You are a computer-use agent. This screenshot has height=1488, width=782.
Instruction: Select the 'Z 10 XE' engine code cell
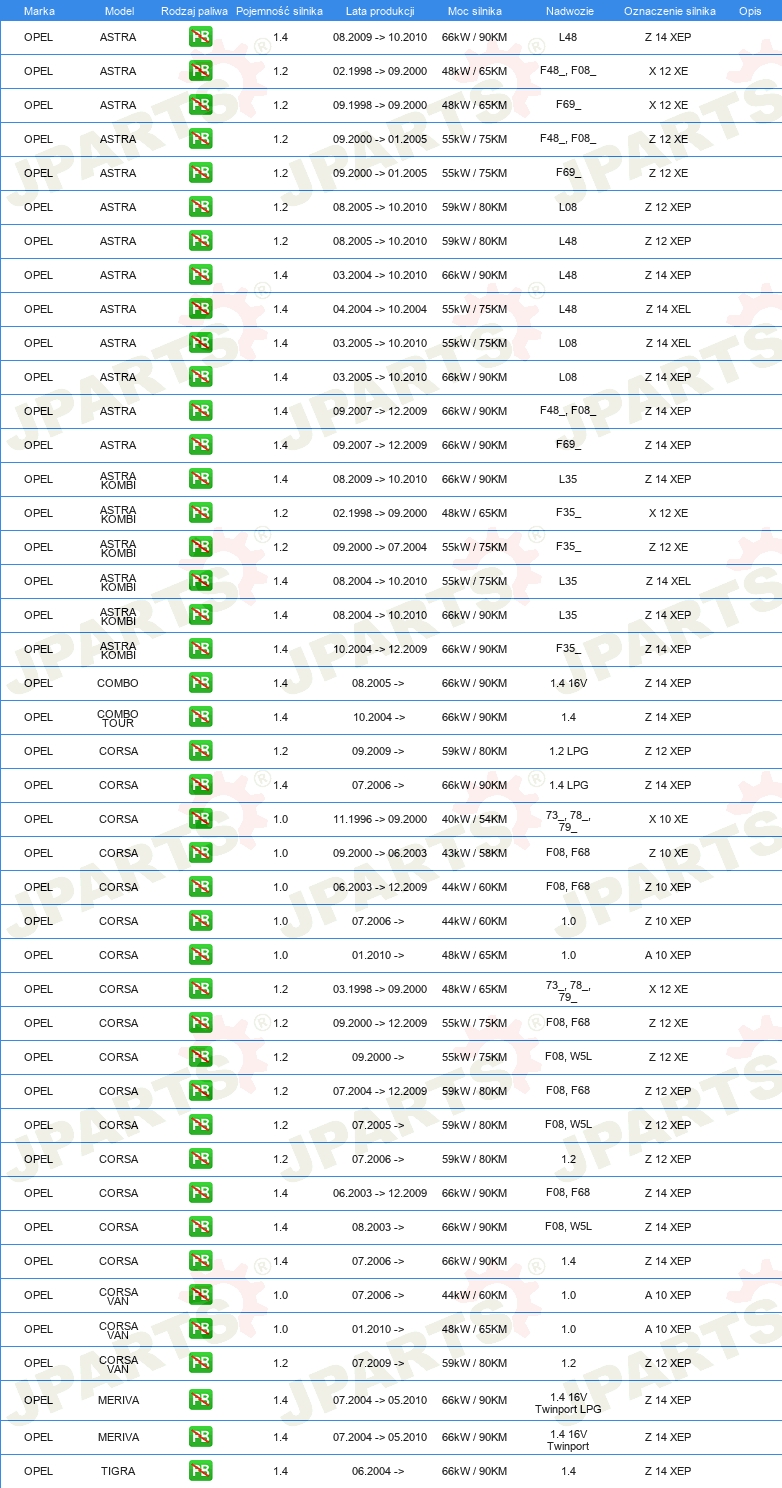tap(668, 853)
